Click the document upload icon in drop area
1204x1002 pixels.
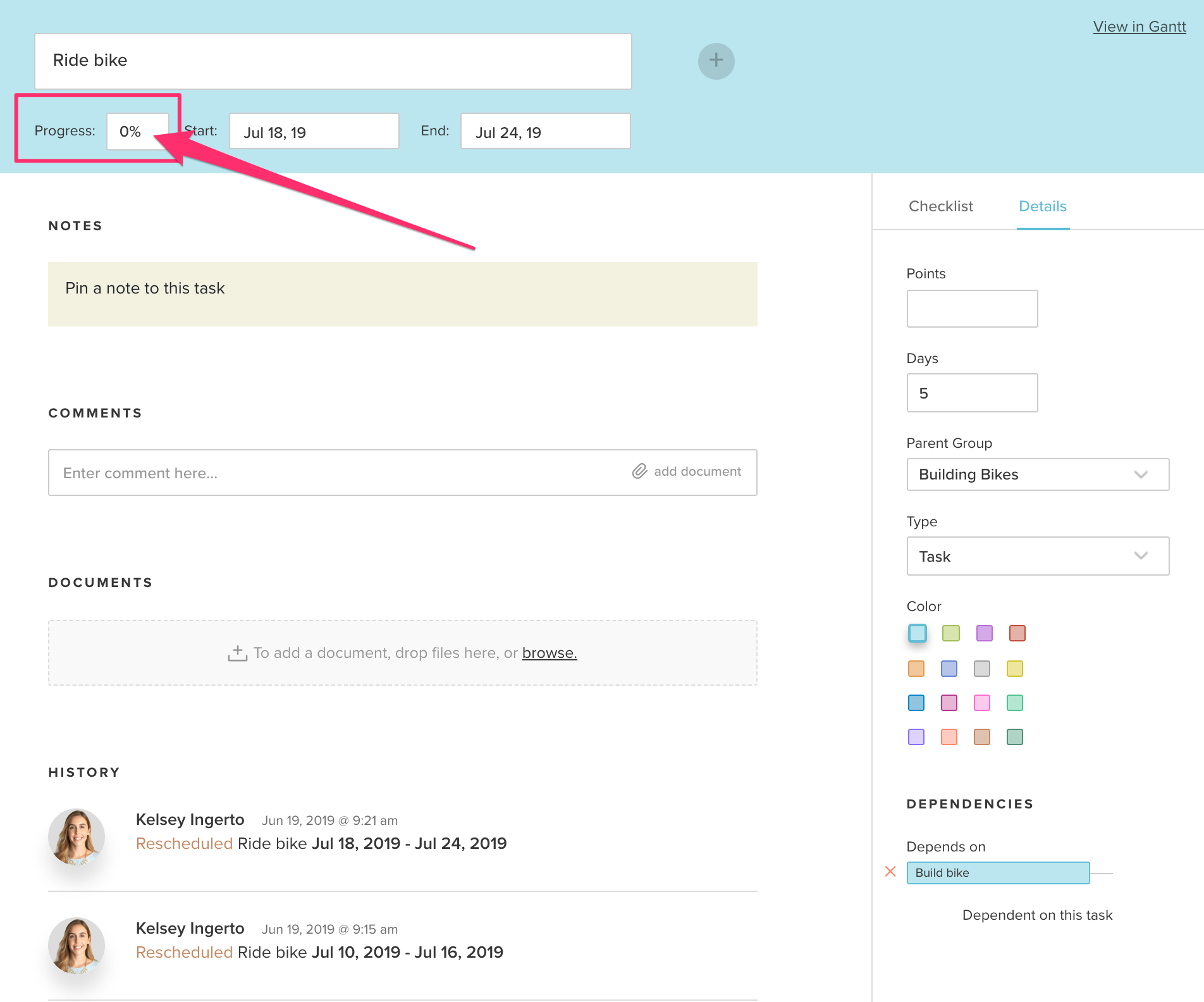pos(237,652)
